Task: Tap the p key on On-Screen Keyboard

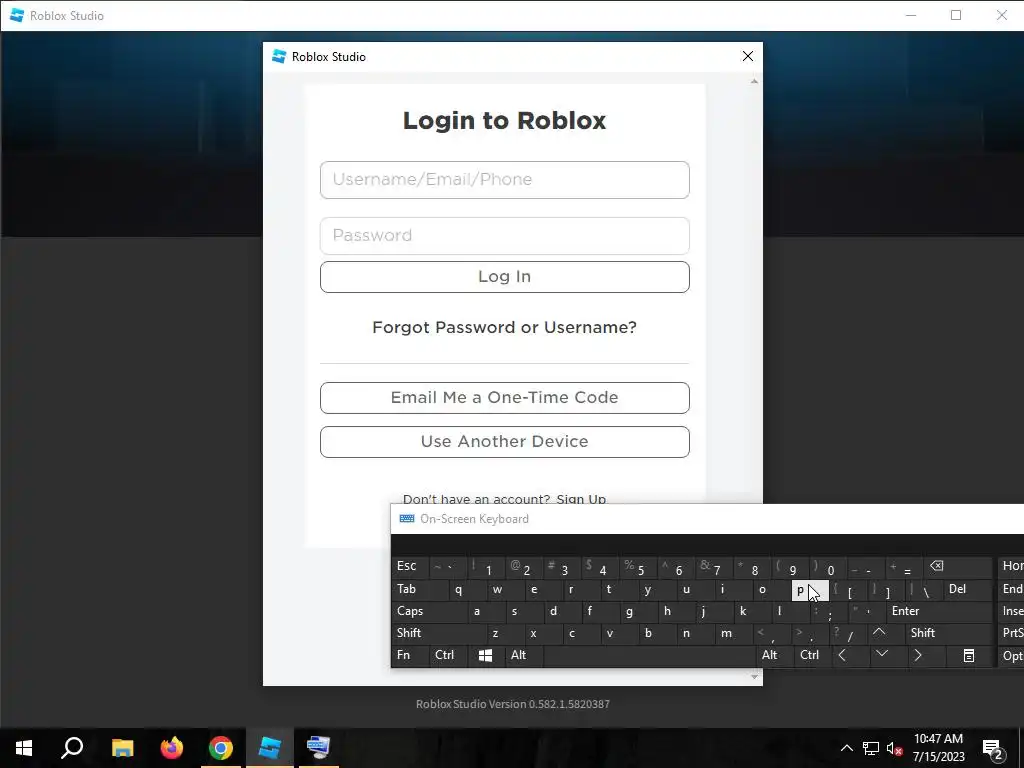Action: point(810,590)
